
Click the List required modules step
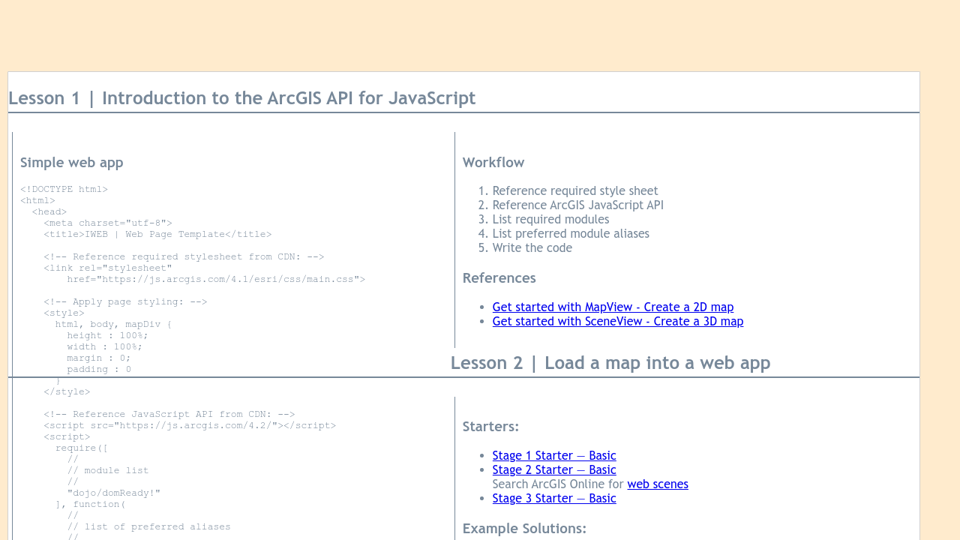tap(550, 219)
